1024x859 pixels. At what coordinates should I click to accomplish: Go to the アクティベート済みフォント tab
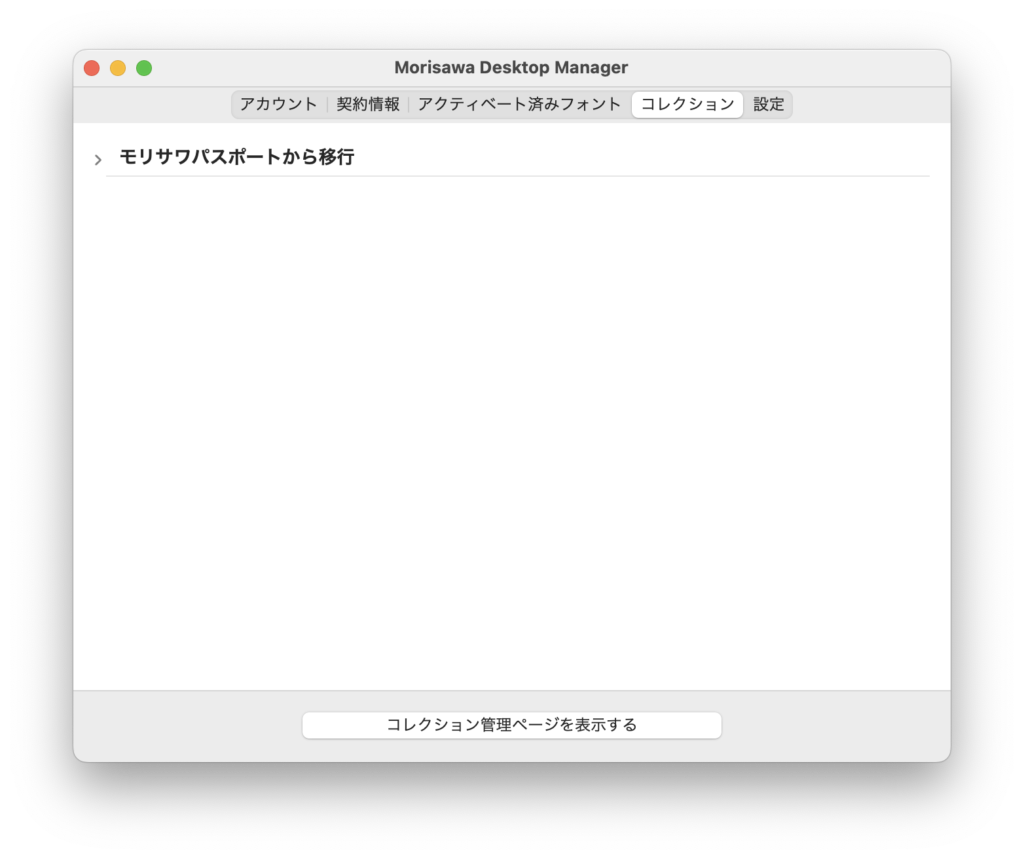point(519,104)
